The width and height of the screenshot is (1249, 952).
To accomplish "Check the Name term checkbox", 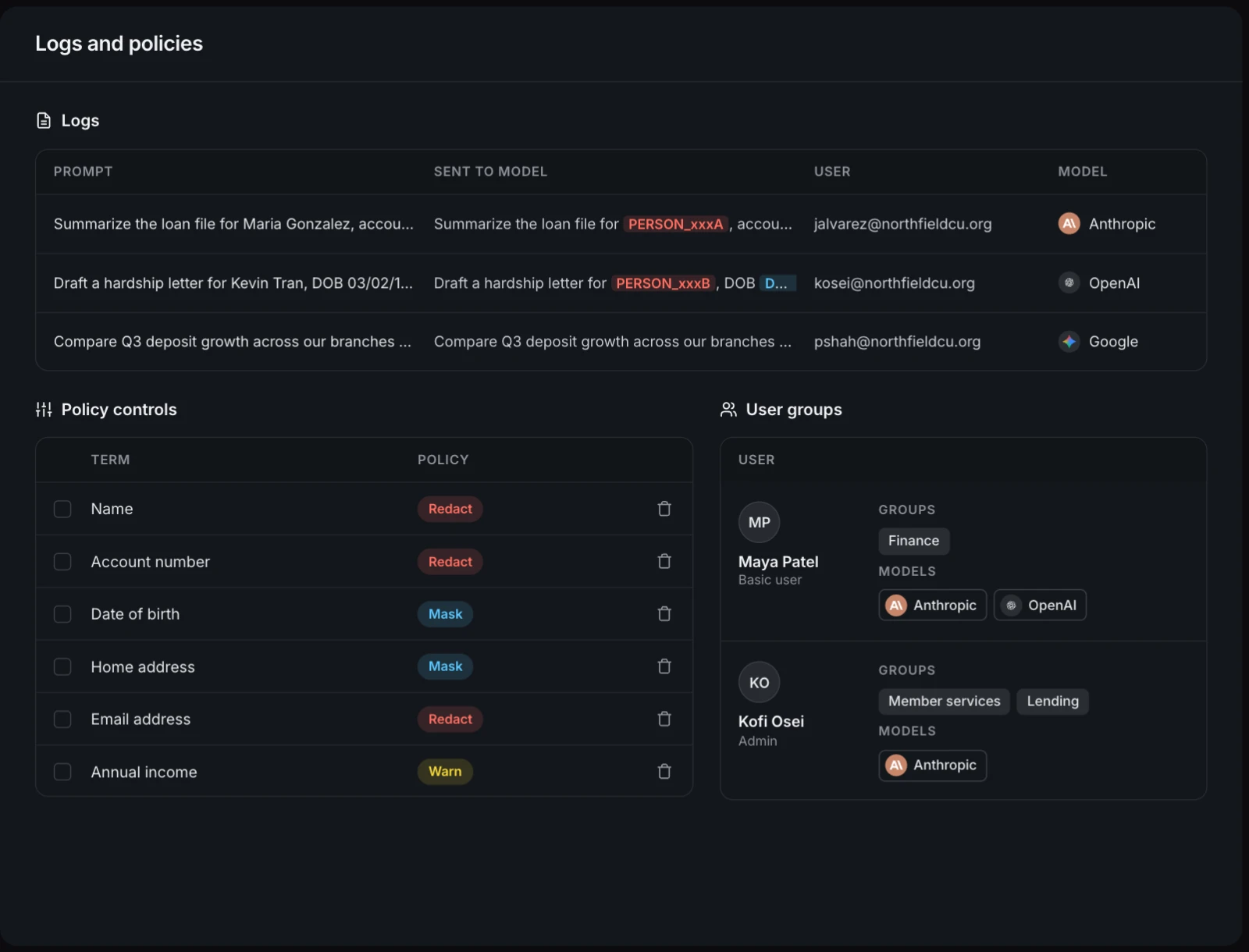I will click(62, 509).
